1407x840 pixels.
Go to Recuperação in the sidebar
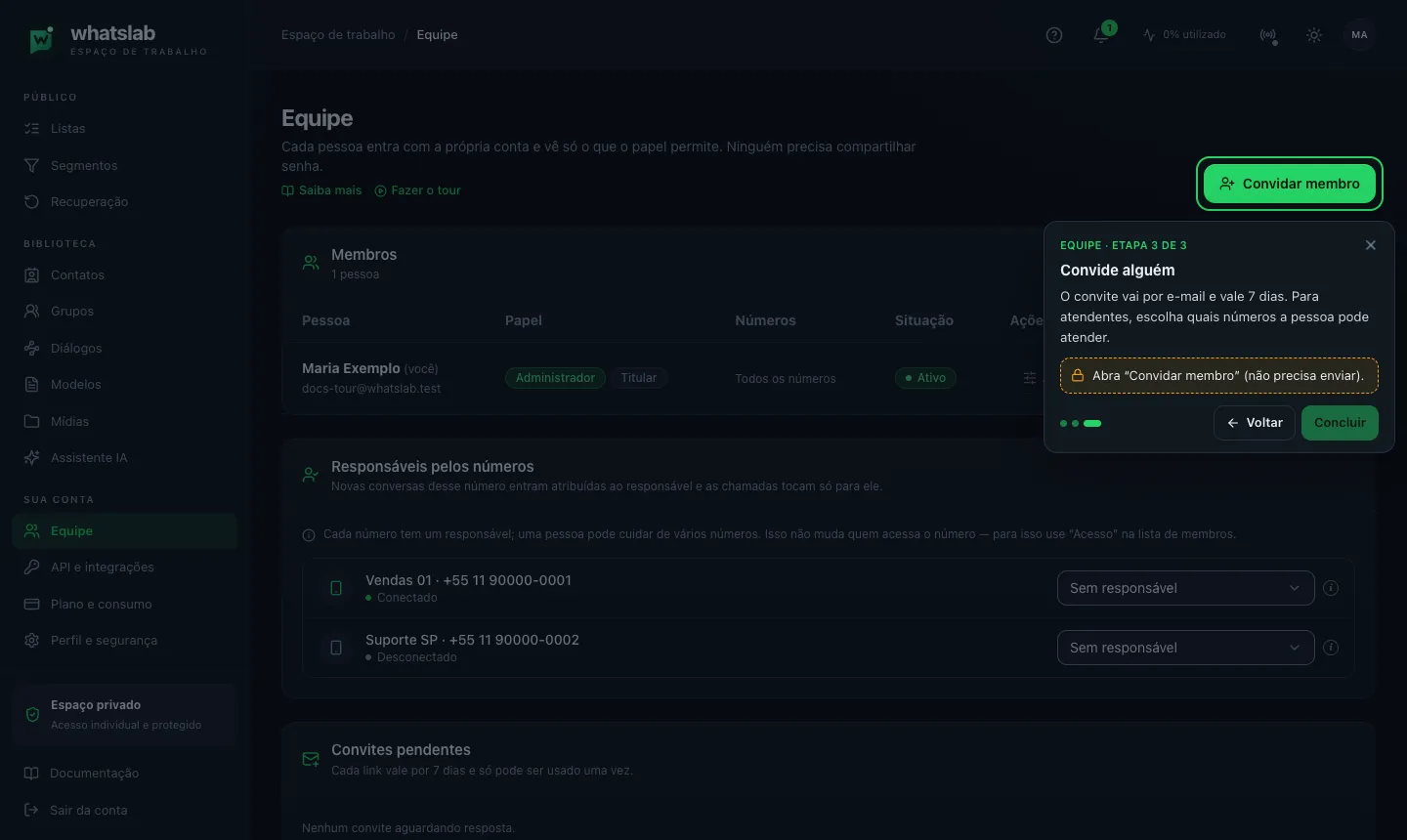[124, 202]
